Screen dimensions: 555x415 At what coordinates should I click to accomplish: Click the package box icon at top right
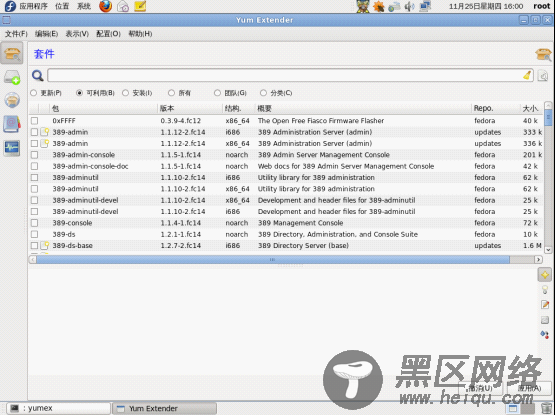coord(543,54)
